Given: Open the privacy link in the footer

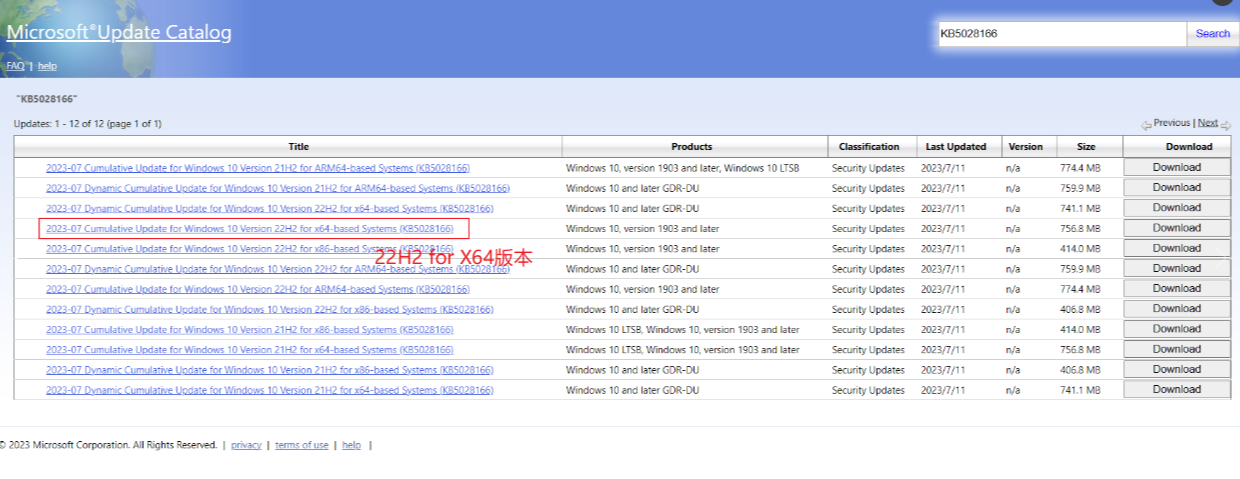Looking at the screenshot, I should [x=246, y=445].
